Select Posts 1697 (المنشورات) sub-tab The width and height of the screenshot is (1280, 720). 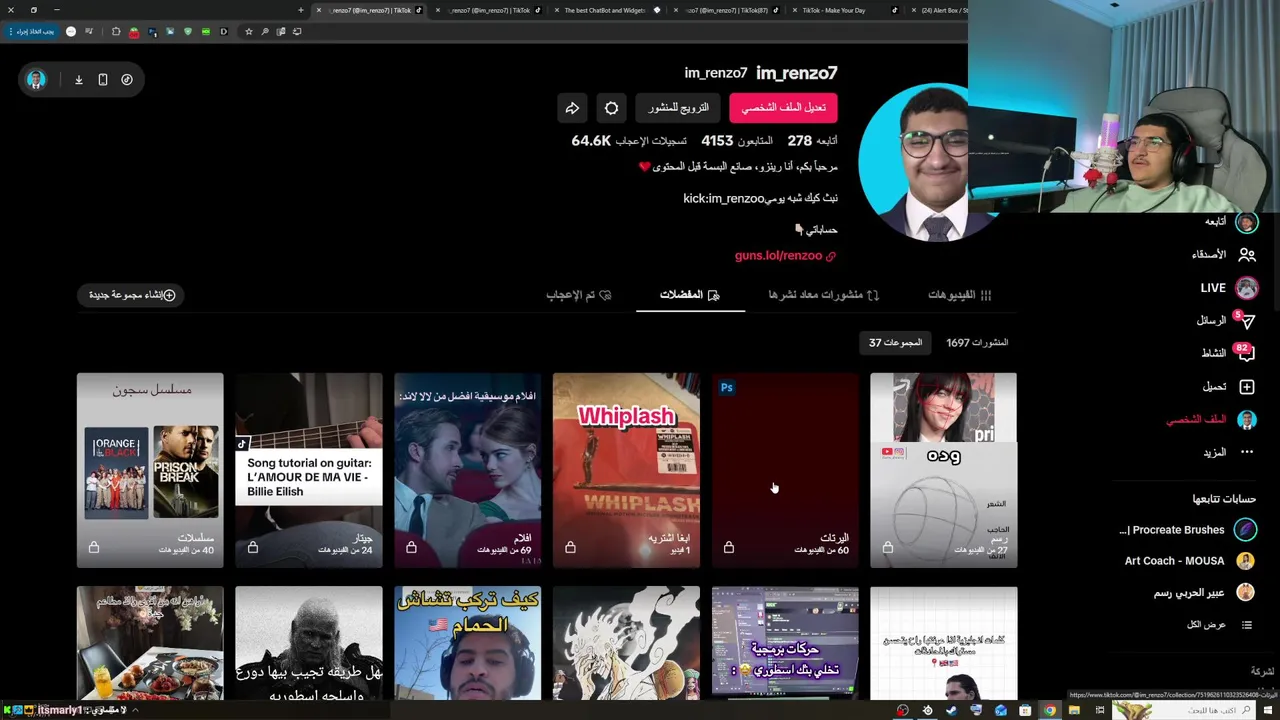pyautogui.click(x=977, y=343)
